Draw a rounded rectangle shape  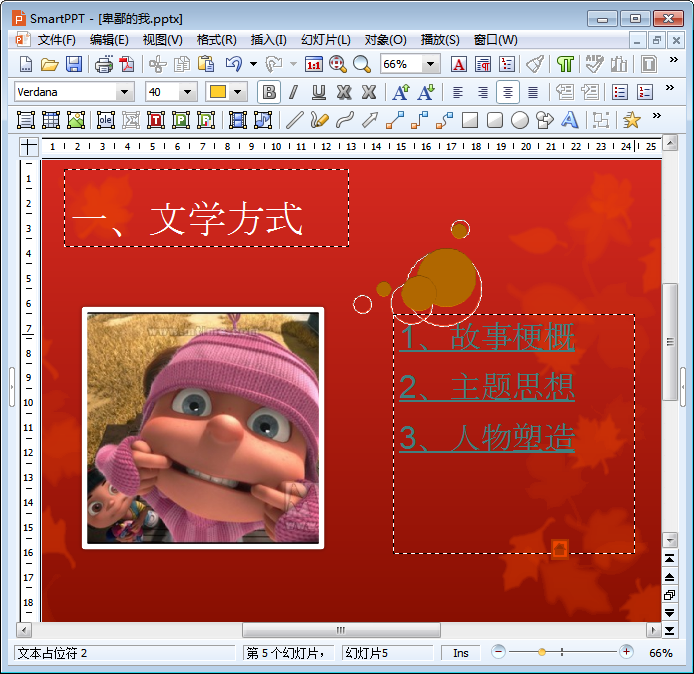pos(494,120)
